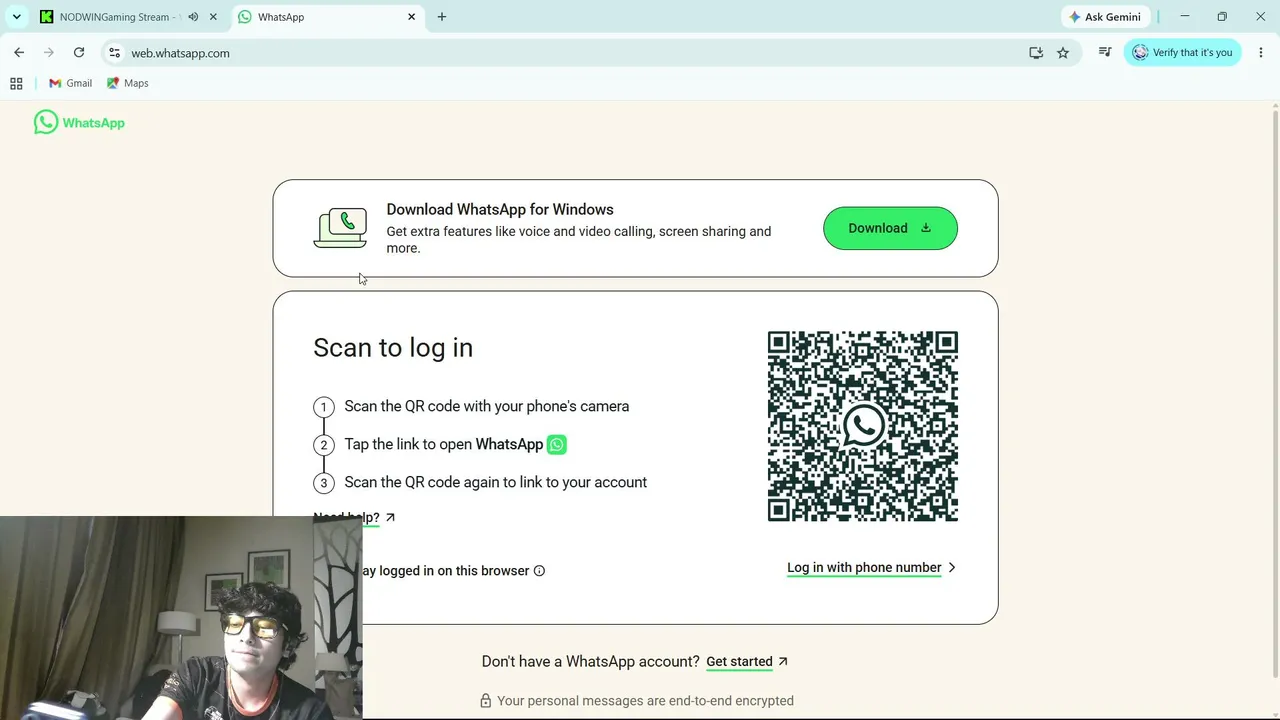Viewport: 1280px width, 720px height.
Task: Open the media controls icon
Action: [x=1105, y=52]
